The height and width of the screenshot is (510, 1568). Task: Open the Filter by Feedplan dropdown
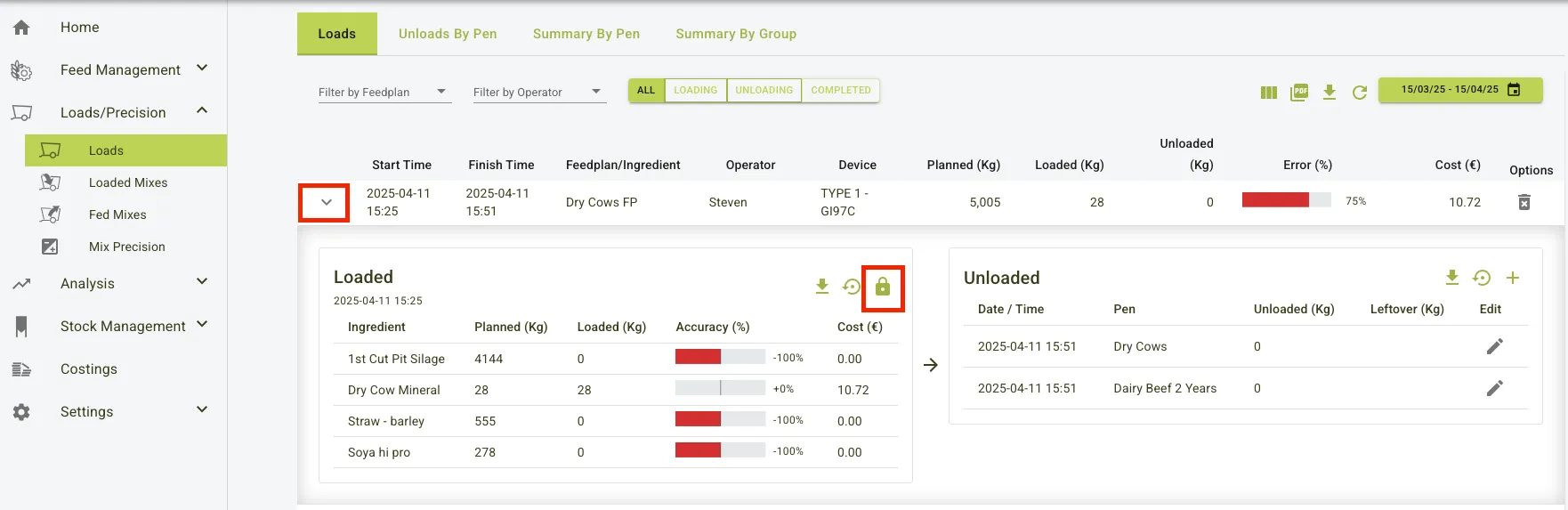(x=384, y=93)
